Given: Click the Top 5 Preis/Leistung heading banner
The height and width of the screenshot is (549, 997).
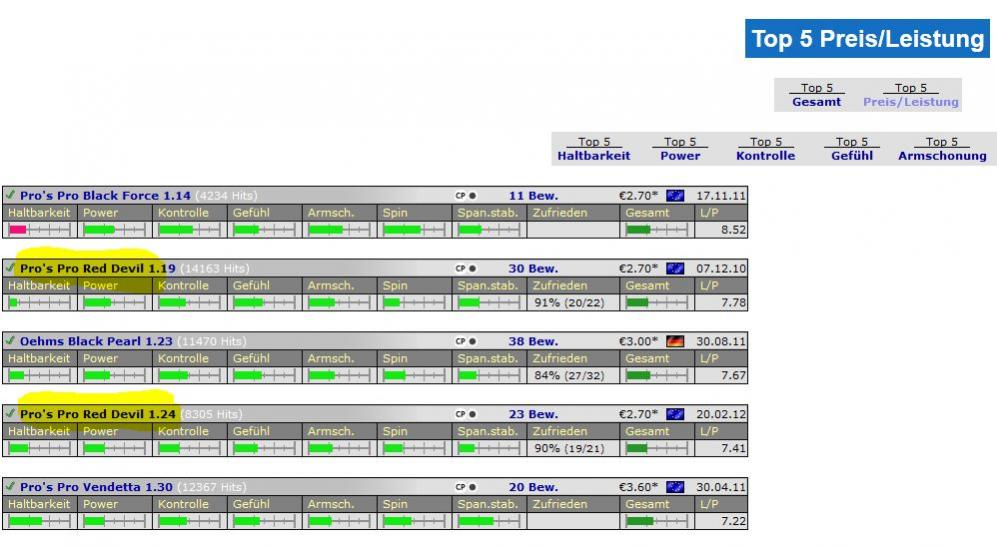Looking at the screenshot, I should coord(867,39).
